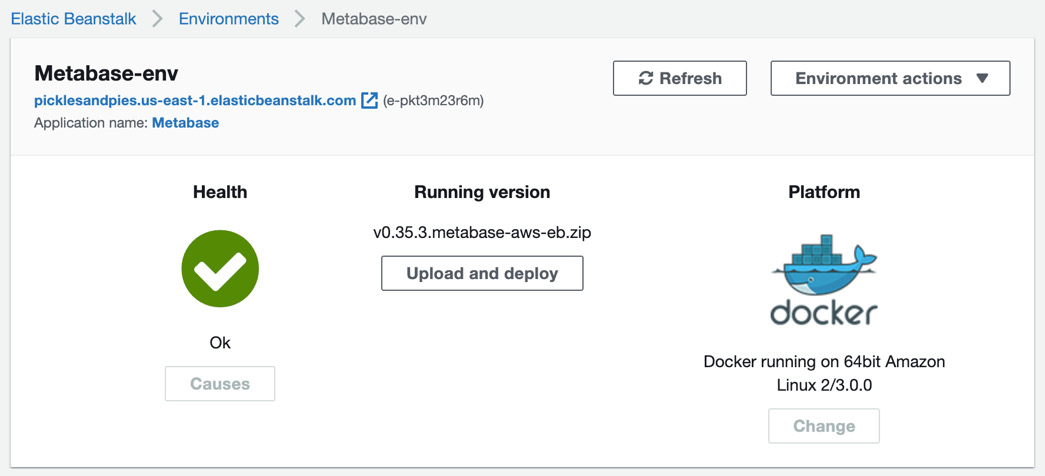Click the Causes button under Health

coord(220,383)
